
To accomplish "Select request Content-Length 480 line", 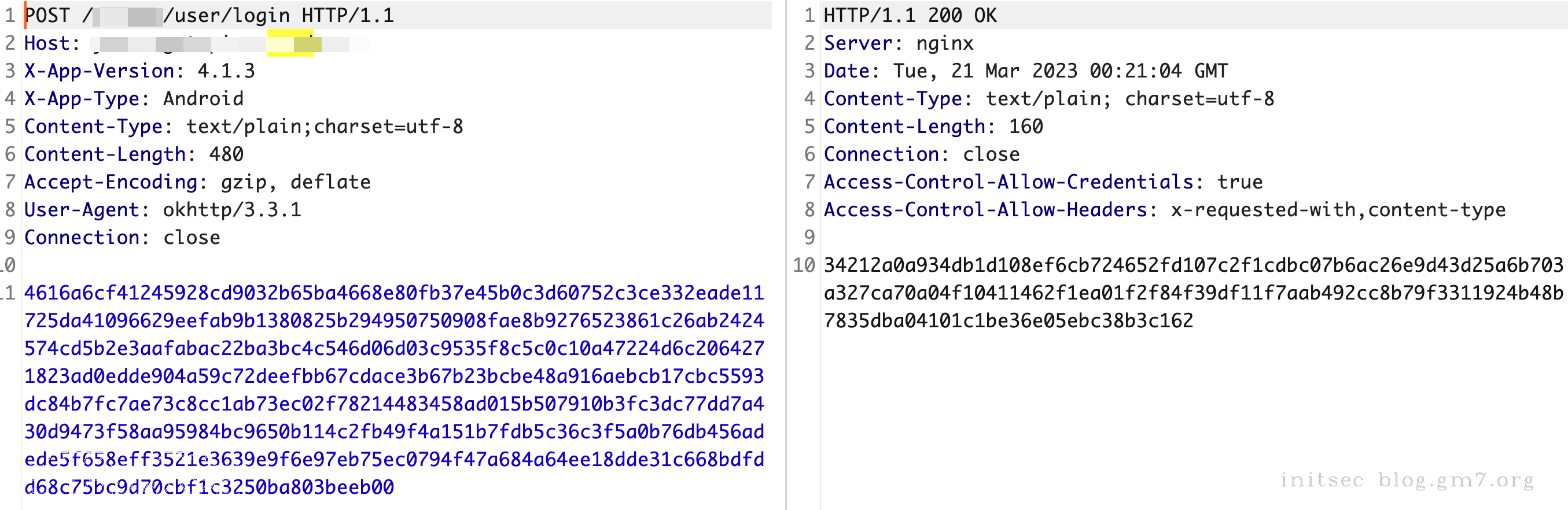I will pyautogui.click(x=134, y=154).
